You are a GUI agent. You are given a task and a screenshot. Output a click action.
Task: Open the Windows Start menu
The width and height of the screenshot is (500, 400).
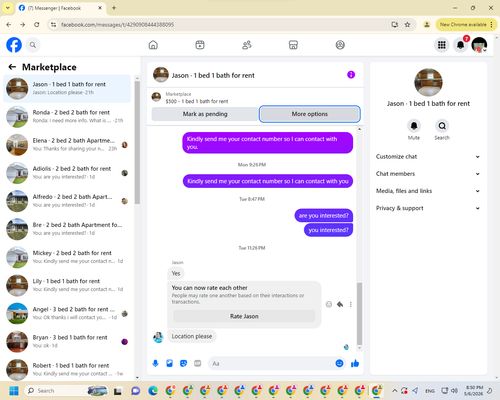(x=14, y=391)
